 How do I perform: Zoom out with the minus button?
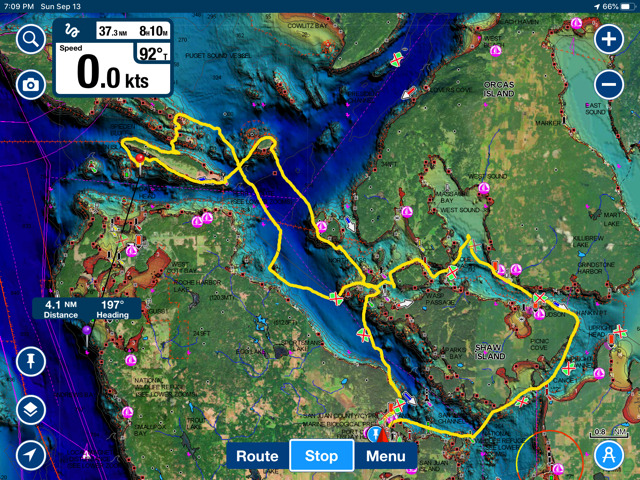tap(609, 84)
